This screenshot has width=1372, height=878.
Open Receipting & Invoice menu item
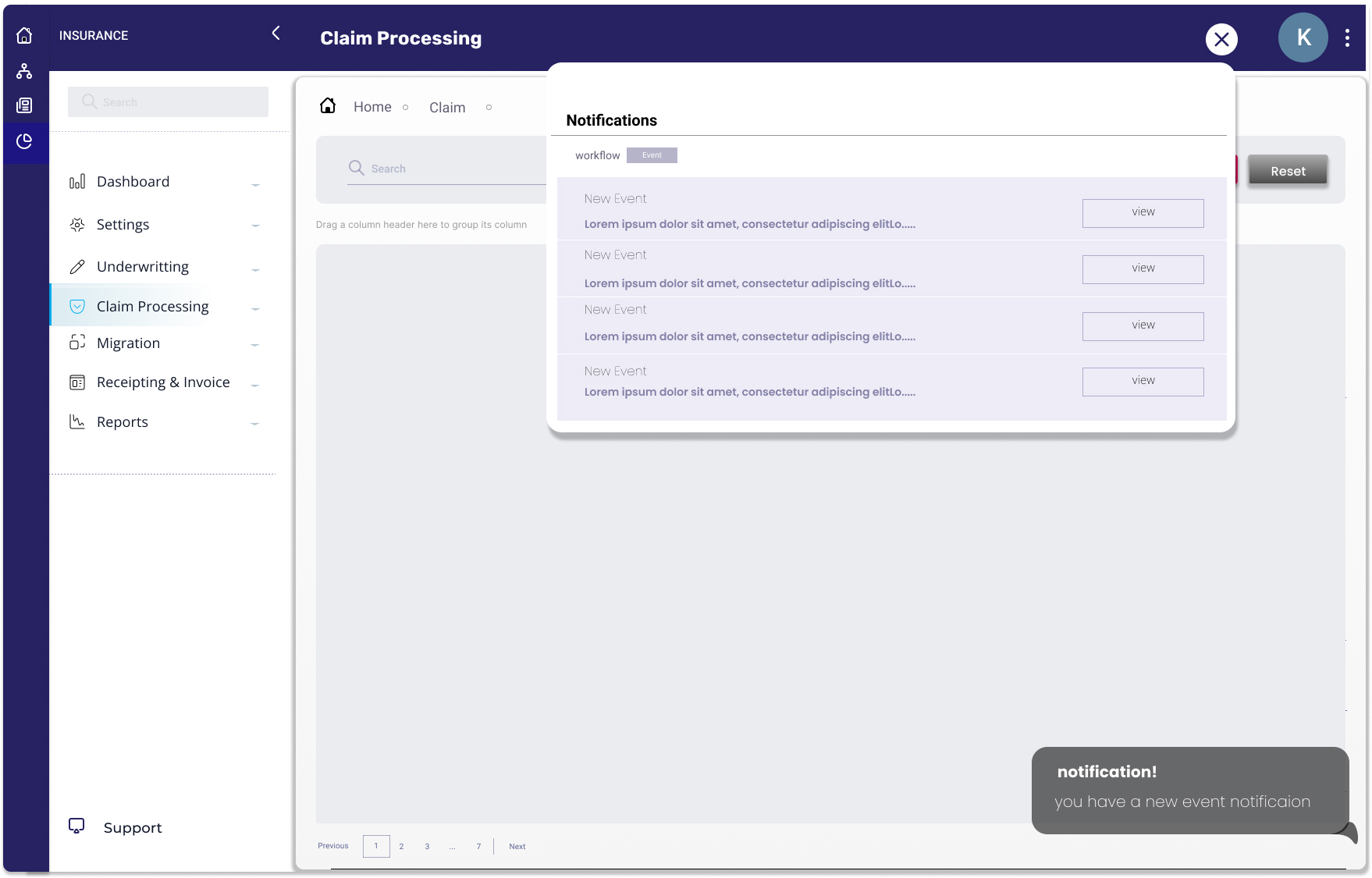point(162,382)
